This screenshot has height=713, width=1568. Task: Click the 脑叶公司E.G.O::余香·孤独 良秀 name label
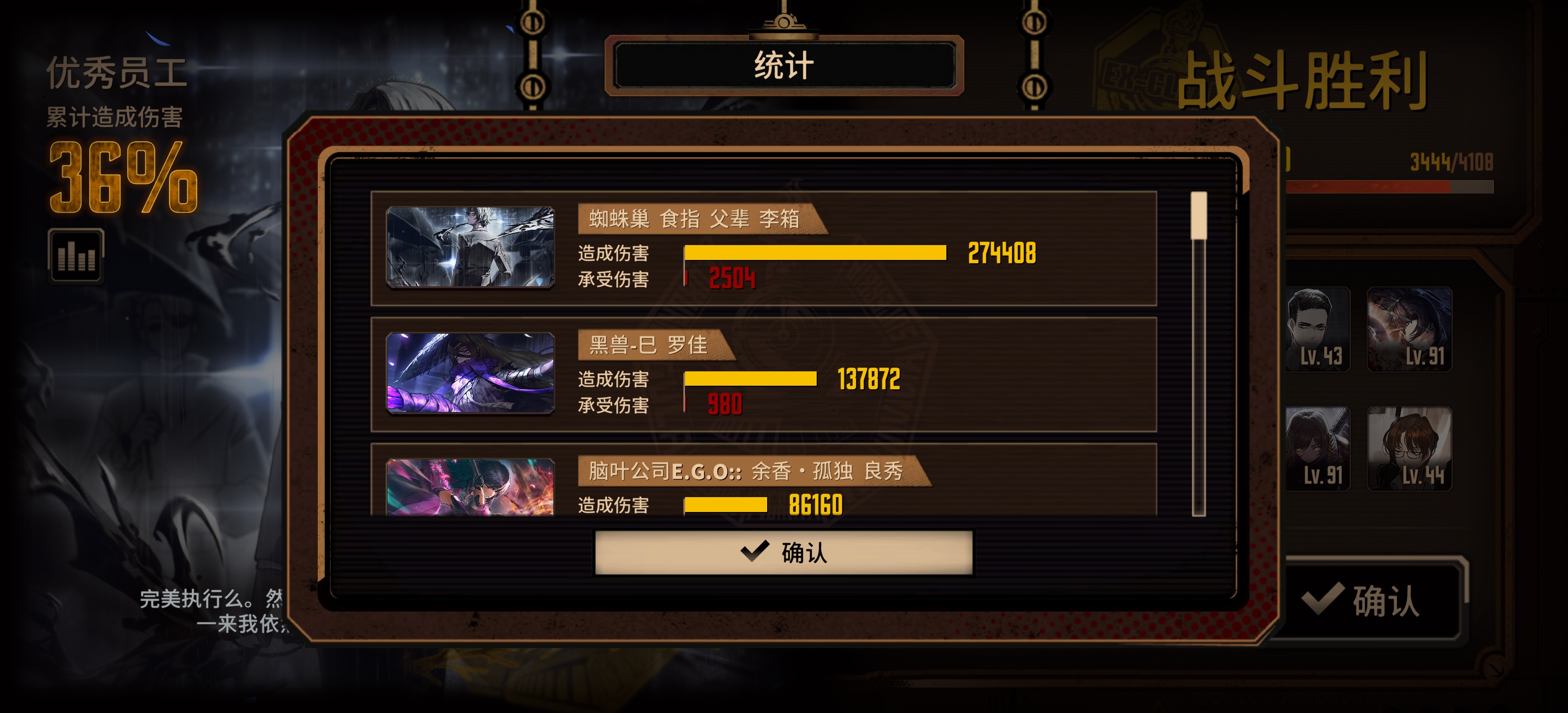746,471
